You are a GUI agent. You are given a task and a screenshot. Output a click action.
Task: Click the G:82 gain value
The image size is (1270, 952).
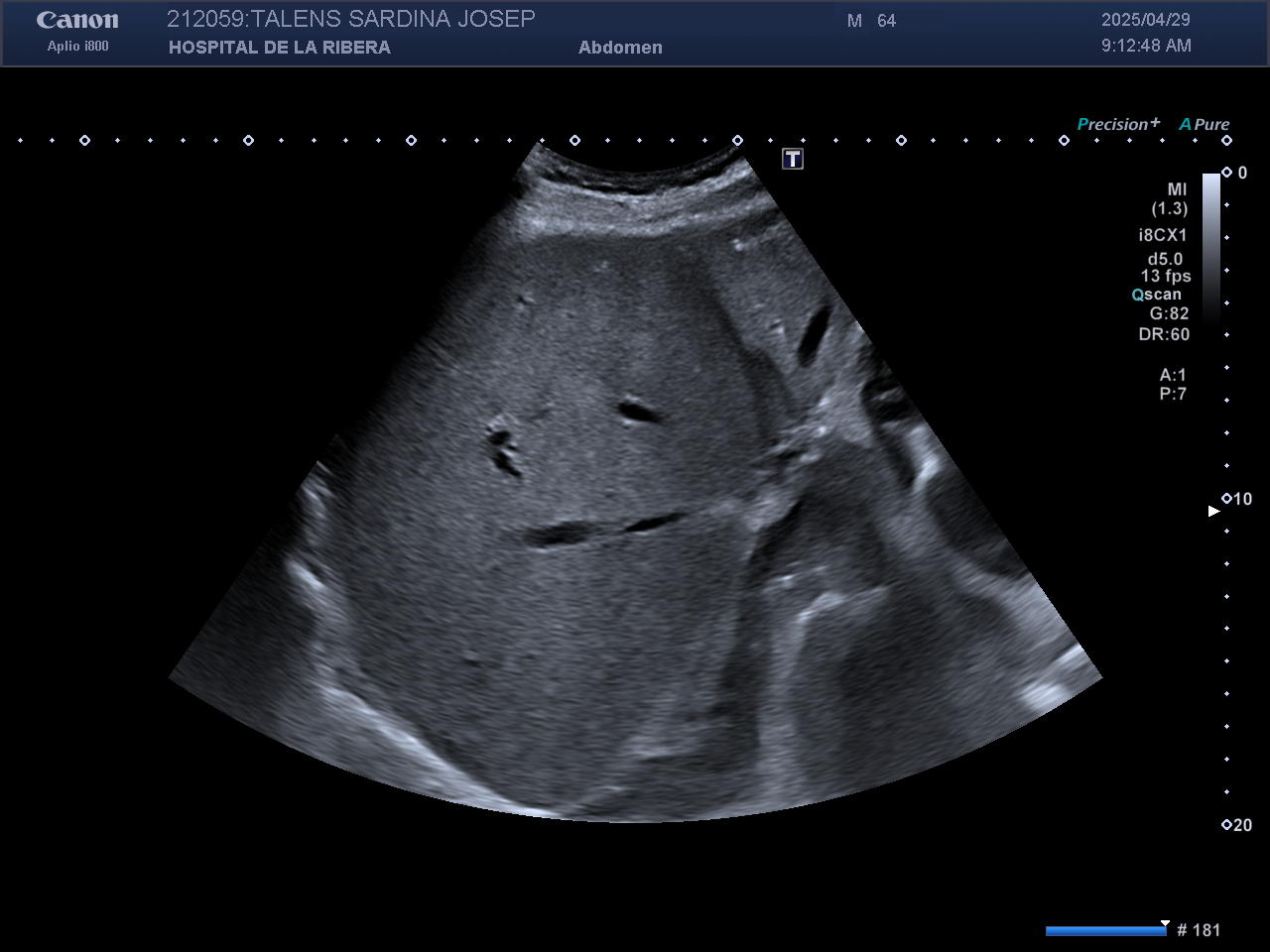pyautogui.click(x=1169, y=314)
